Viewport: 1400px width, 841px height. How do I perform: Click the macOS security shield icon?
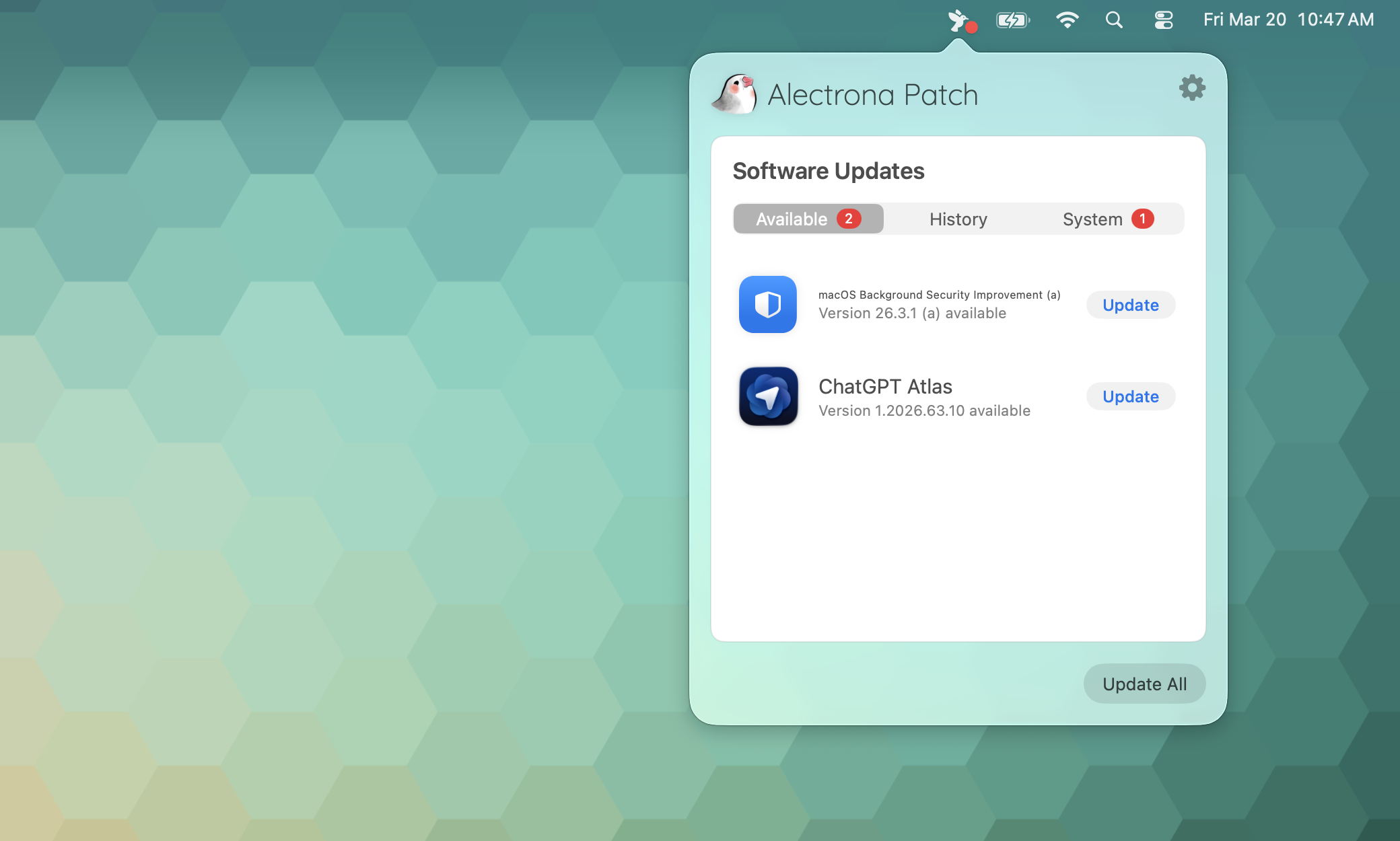coord(768,304)
